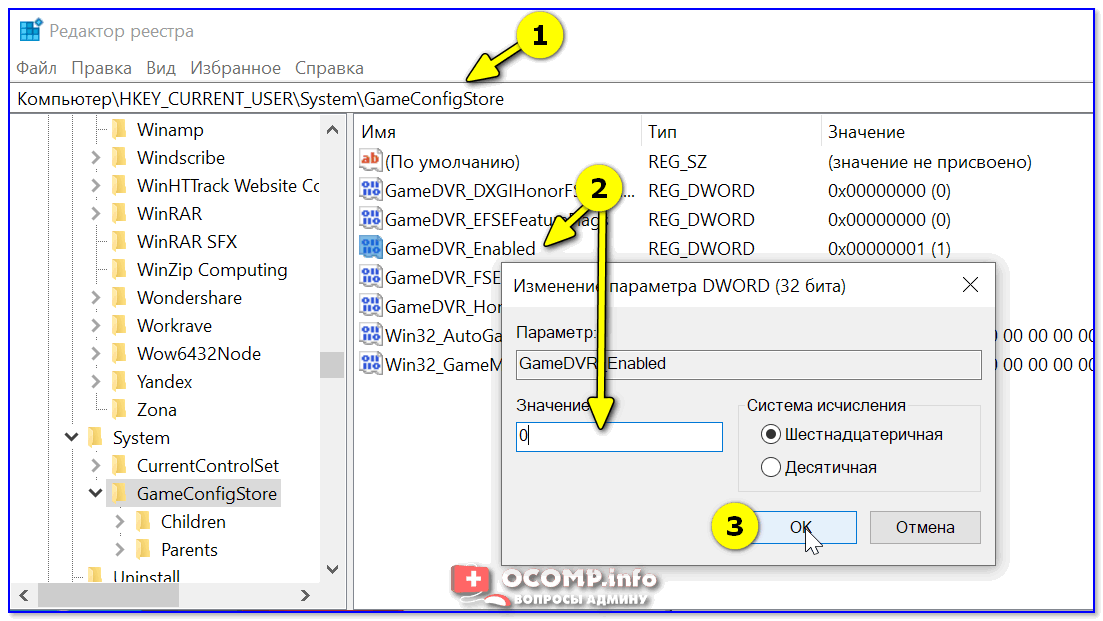The height and width of the screenshot is (621, 1103).
Task: Click the registry path address bar
Action: (552, 98)
